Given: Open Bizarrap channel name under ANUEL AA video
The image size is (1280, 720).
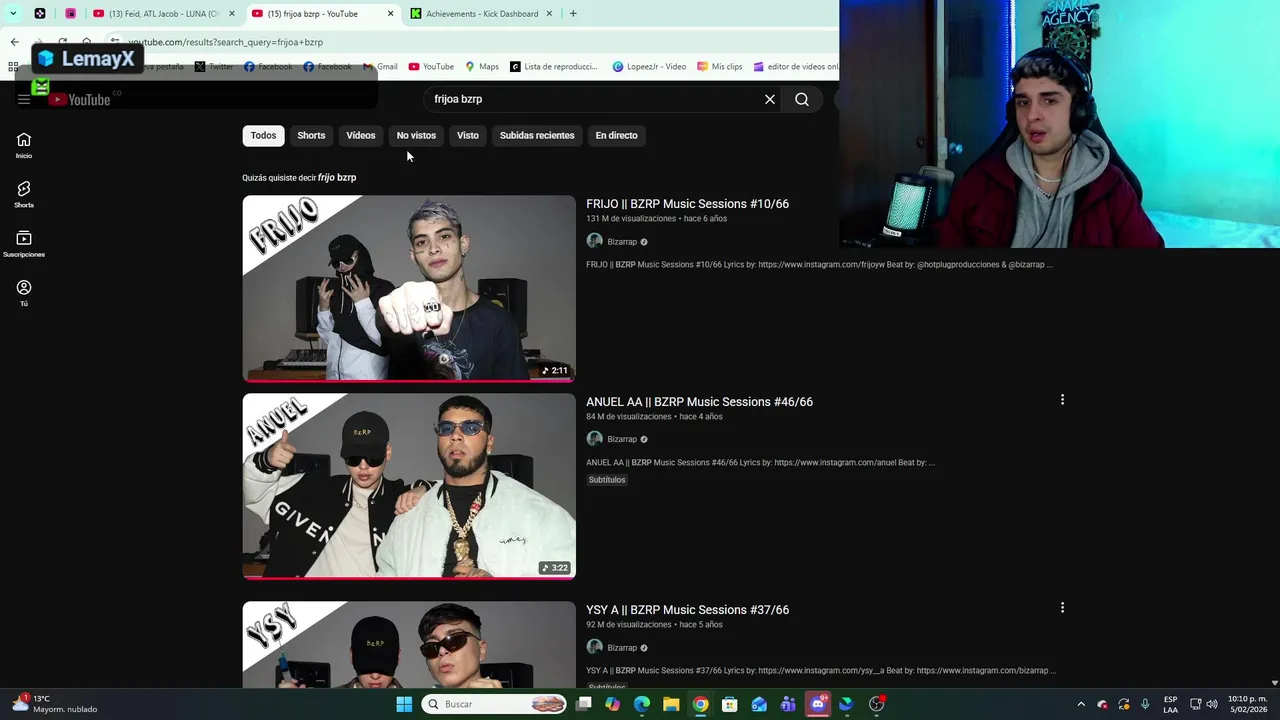Looking at the screenshot, I should coord(622,439).
